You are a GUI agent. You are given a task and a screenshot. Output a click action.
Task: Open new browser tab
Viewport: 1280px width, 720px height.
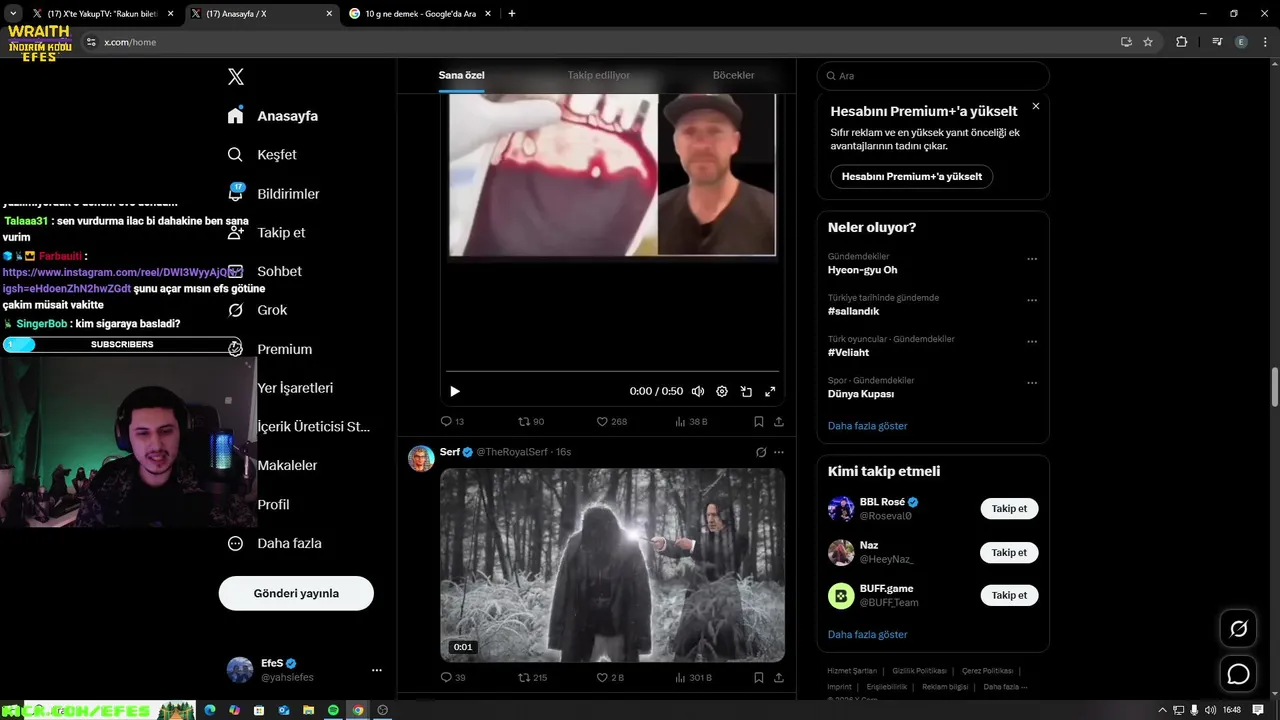coord(512,14)
